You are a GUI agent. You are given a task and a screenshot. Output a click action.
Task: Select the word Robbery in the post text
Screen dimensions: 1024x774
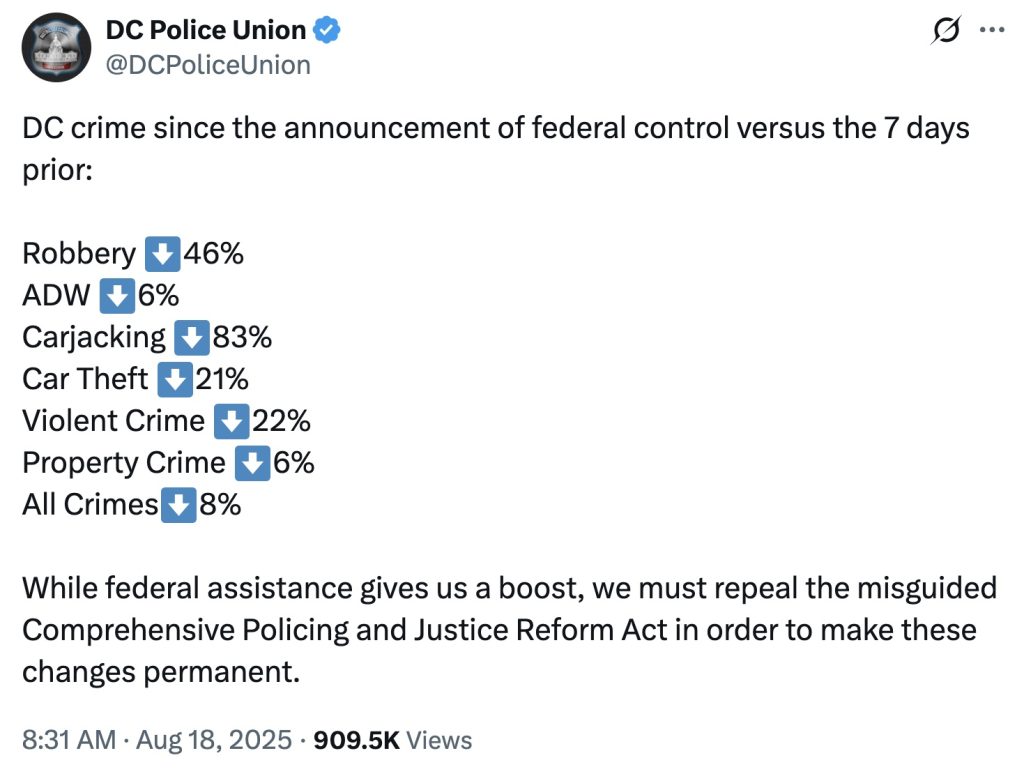point(79,255)
